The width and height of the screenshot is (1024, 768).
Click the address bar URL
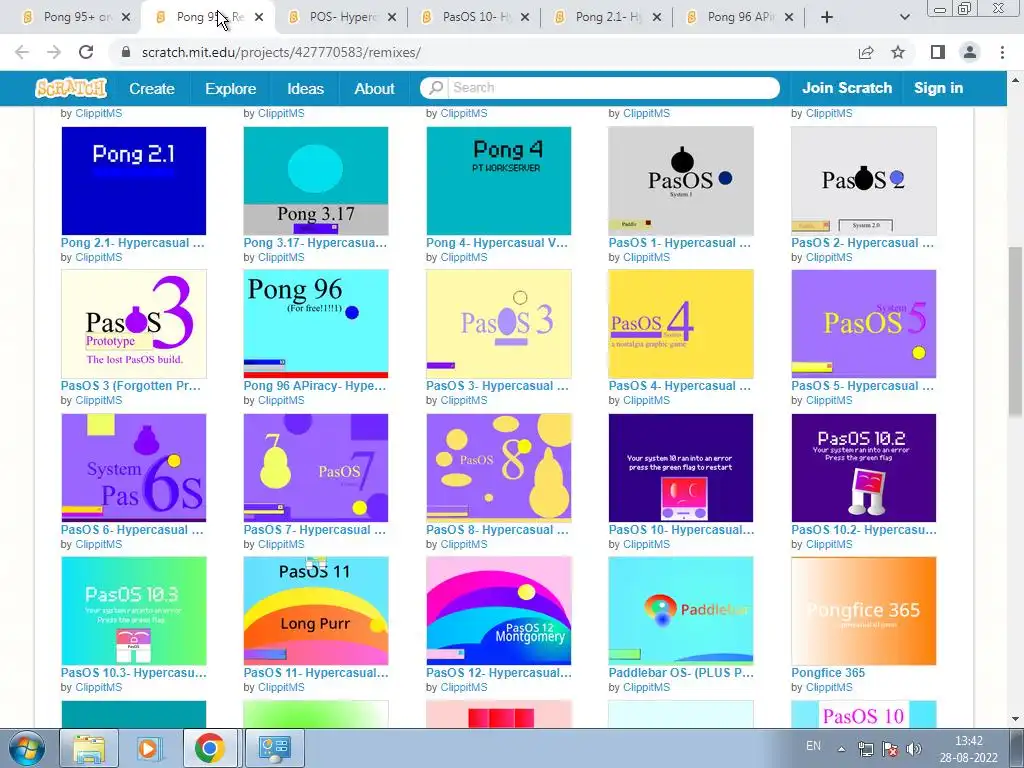coord(281,52)
